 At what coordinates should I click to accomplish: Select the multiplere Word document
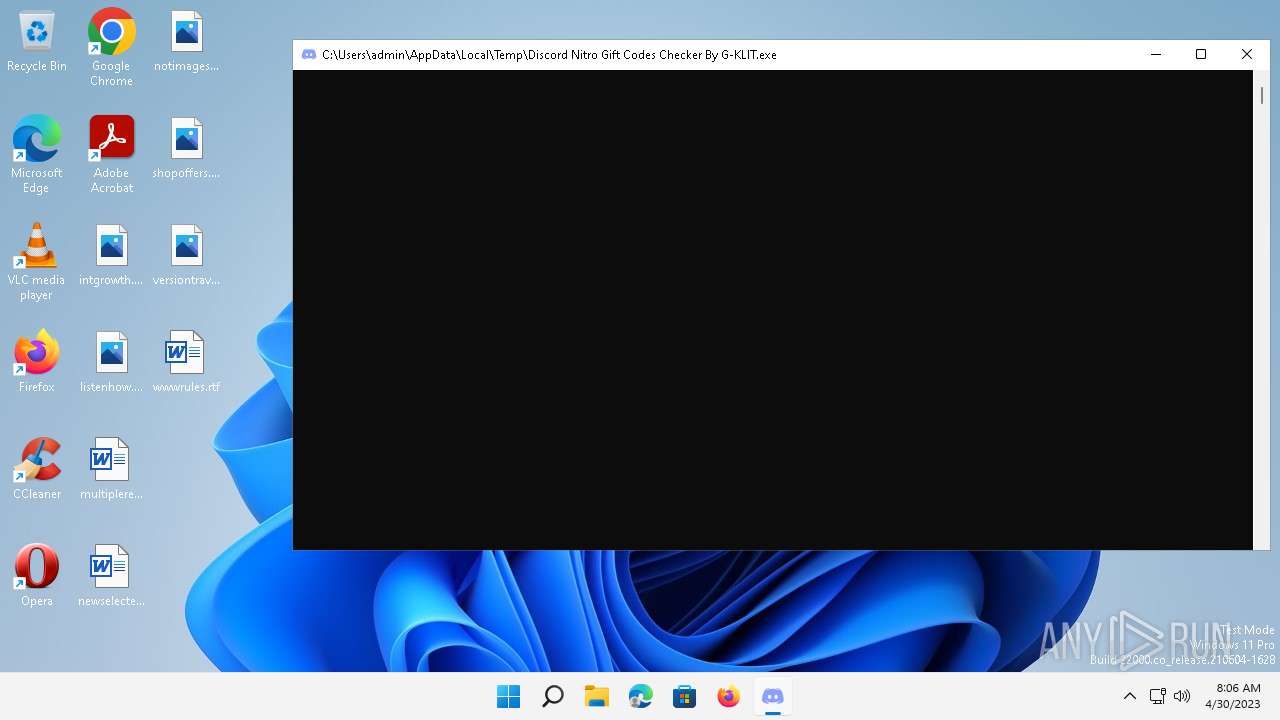click(111, 469)
